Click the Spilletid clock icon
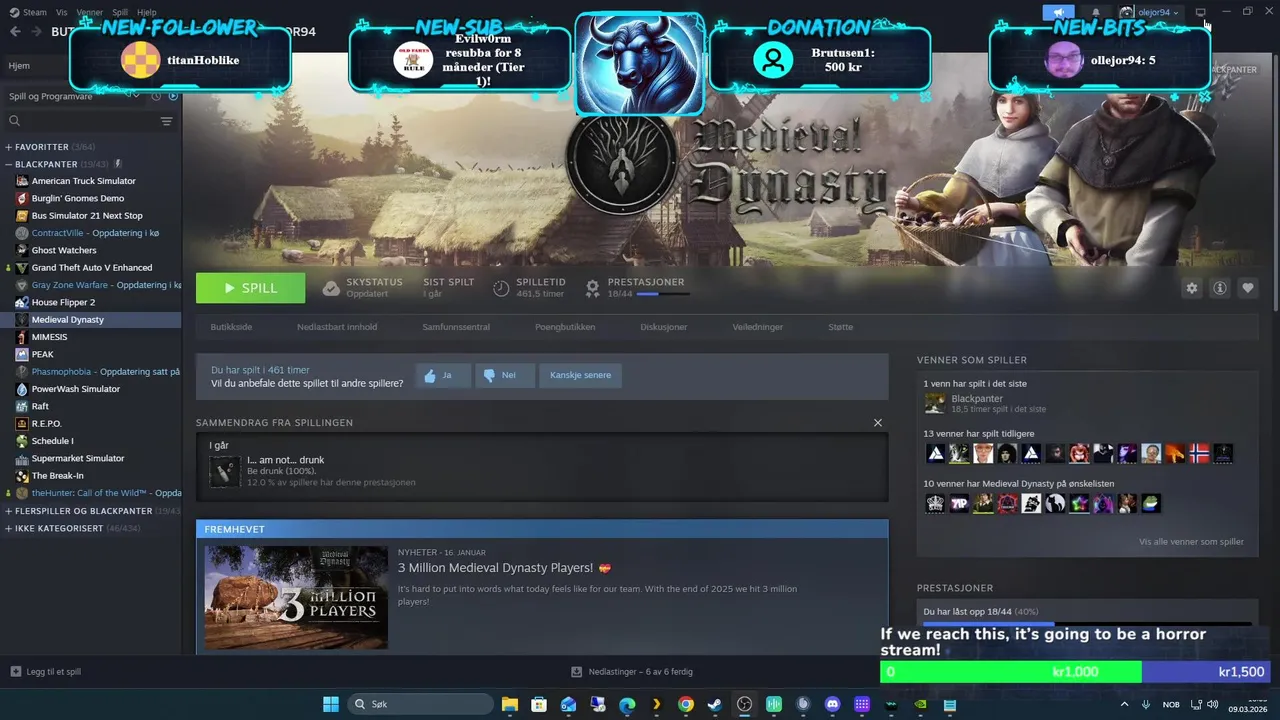The image size is (1280, 720). click(501, 288)
